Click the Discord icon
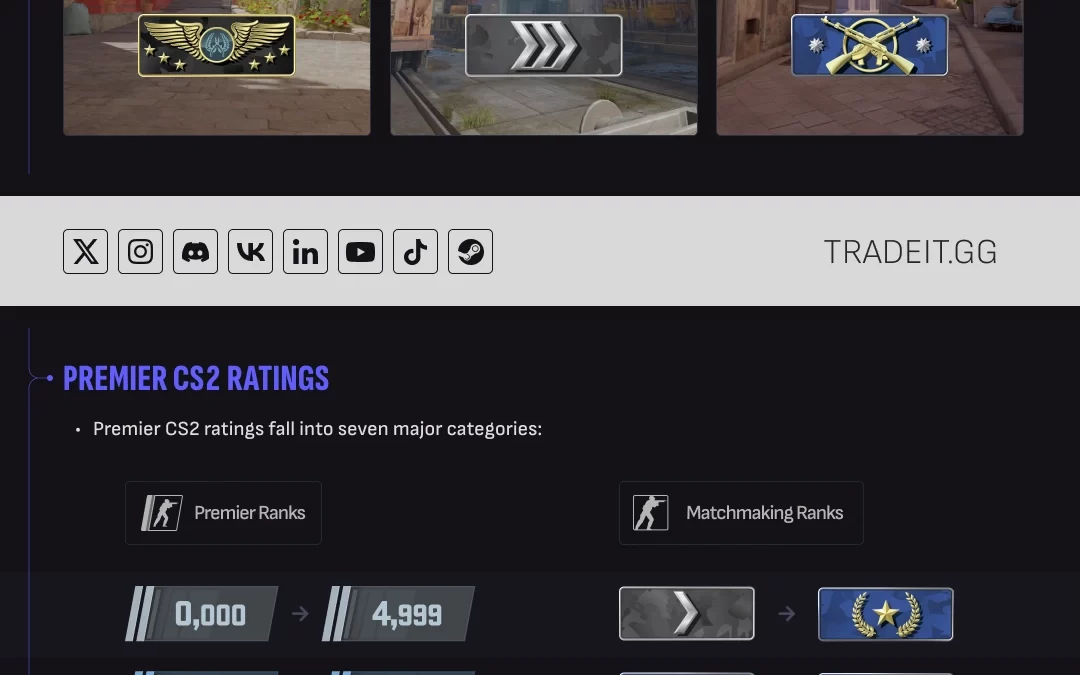 (195, 252)
